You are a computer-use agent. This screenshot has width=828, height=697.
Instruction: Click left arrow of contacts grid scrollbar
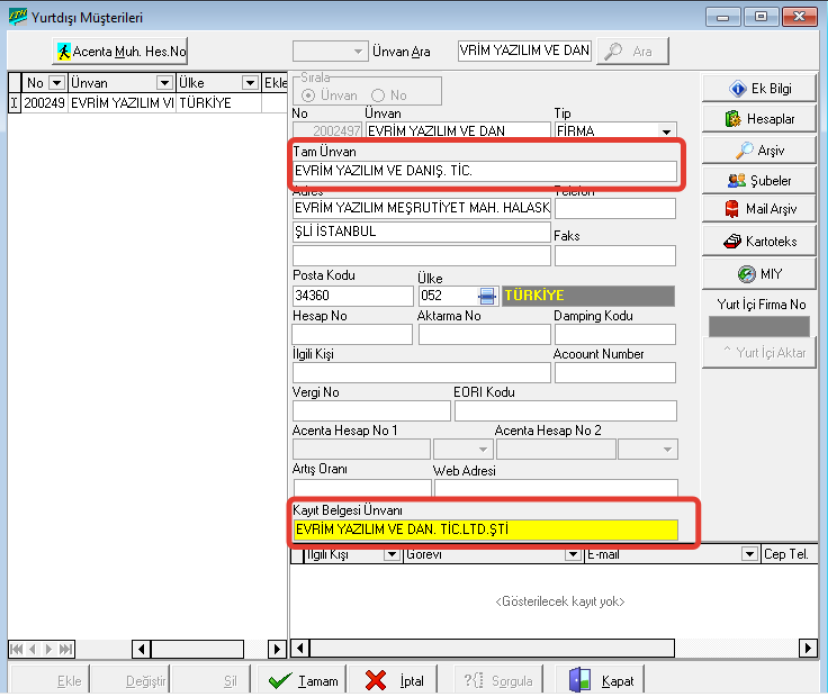300,648
